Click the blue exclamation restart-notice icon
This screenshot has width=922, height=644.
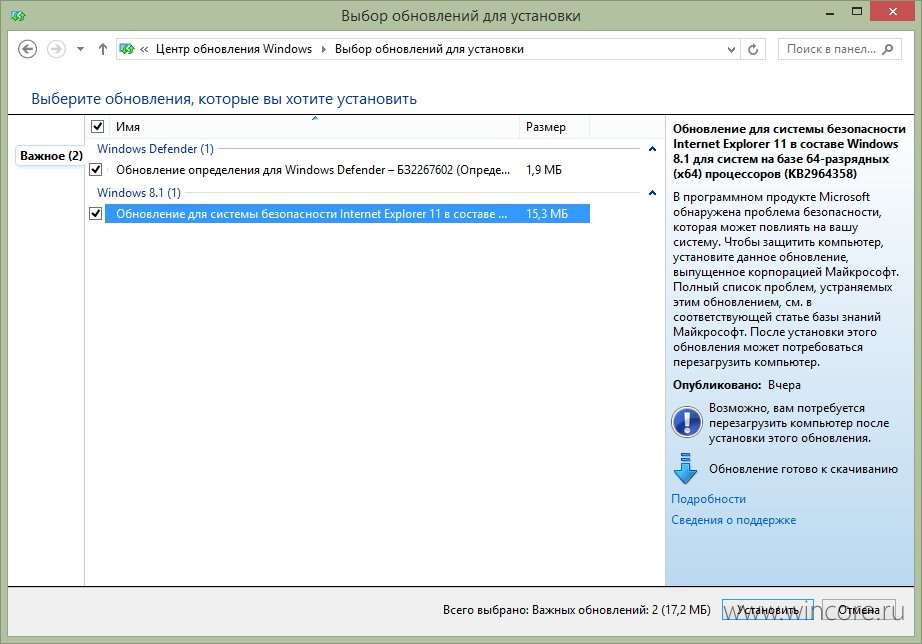pyautogui.click(x=687, y=422)
